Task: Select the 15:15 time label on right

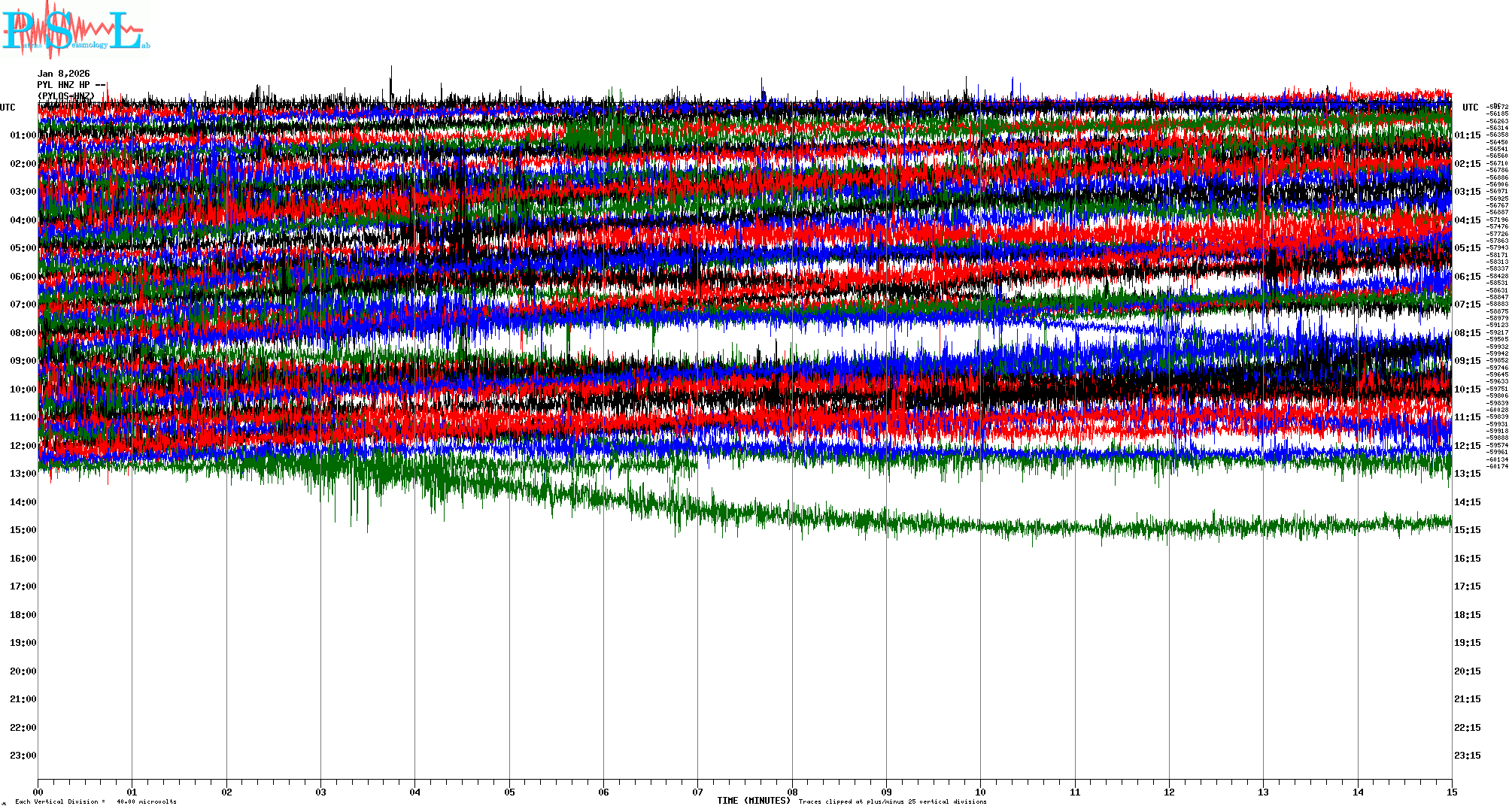Action: (x=1467, y=530)
